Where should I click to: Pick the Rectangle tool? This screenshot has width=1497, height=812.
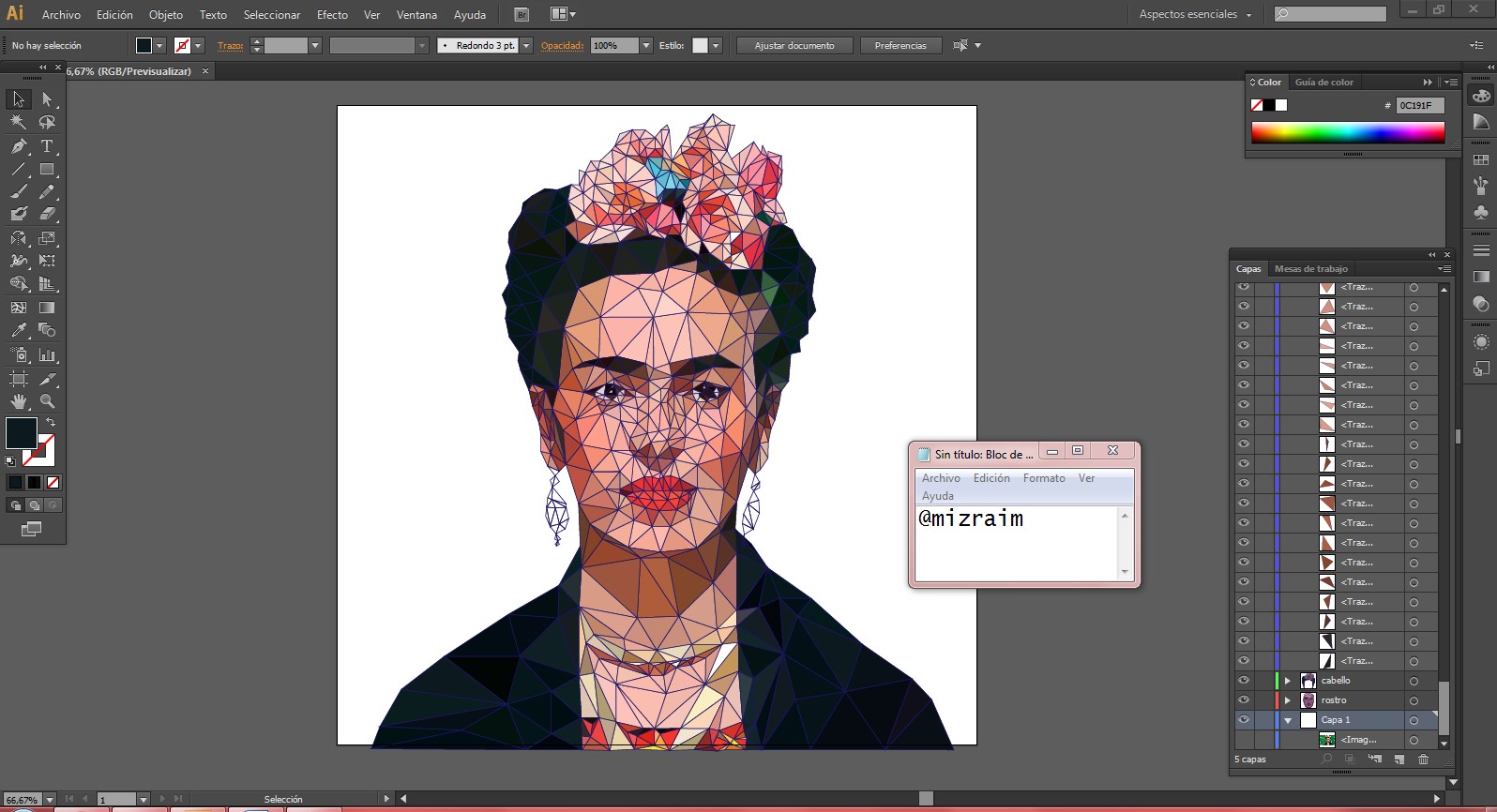click(x=47, y=170)
